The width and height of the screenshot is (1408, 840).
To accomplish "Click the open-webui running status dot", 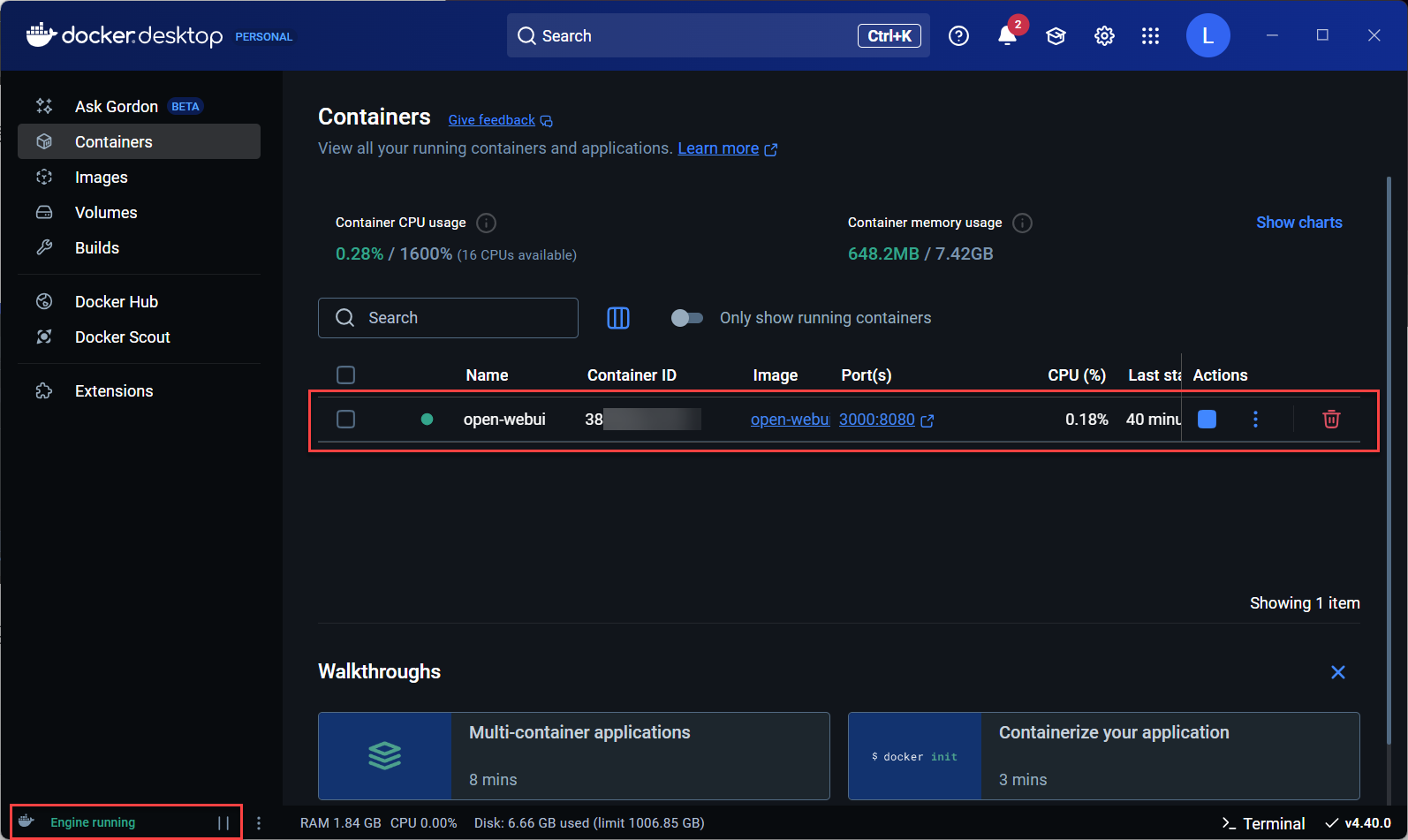I will (x=427, y=419).
